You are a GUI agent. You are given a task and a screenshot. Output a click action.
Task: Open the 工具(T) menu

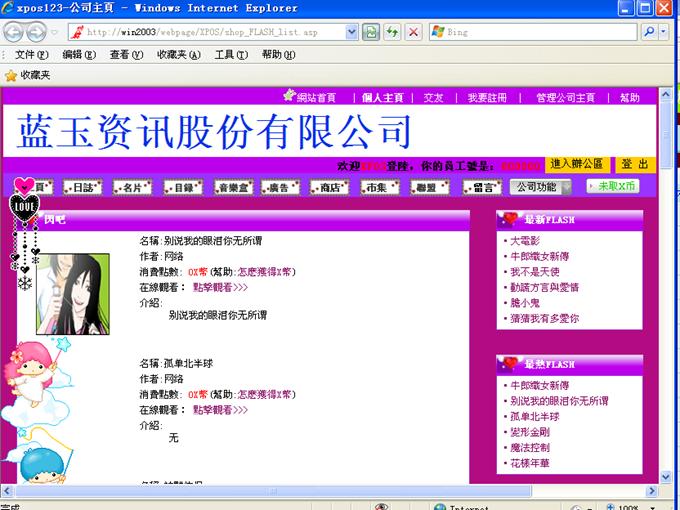coord(229,54)
